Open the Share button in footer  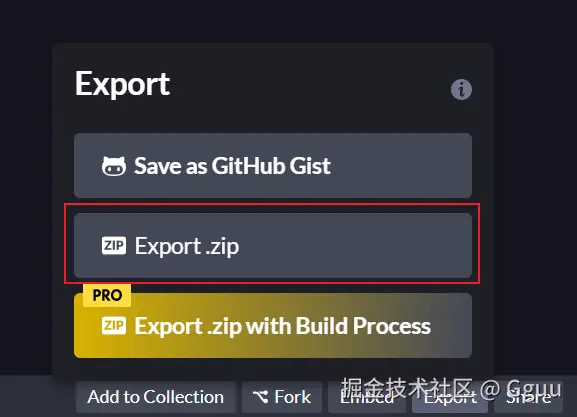(528, 397)
